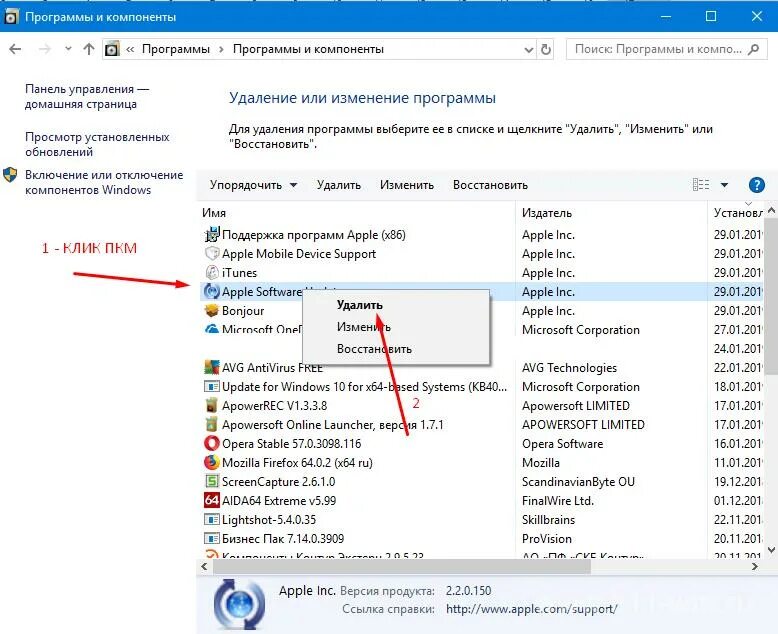Open View installed updates link
The image size is (778, 634).
[x=97, y=144]
